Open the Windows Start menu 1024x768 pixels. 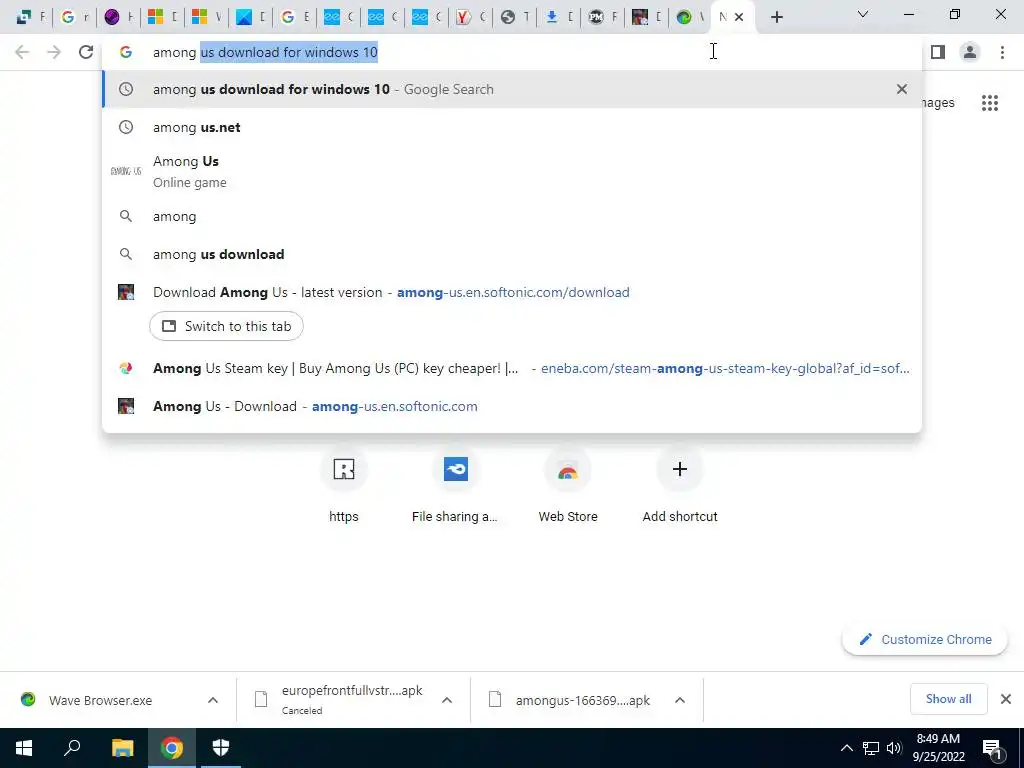coord(24,748)
